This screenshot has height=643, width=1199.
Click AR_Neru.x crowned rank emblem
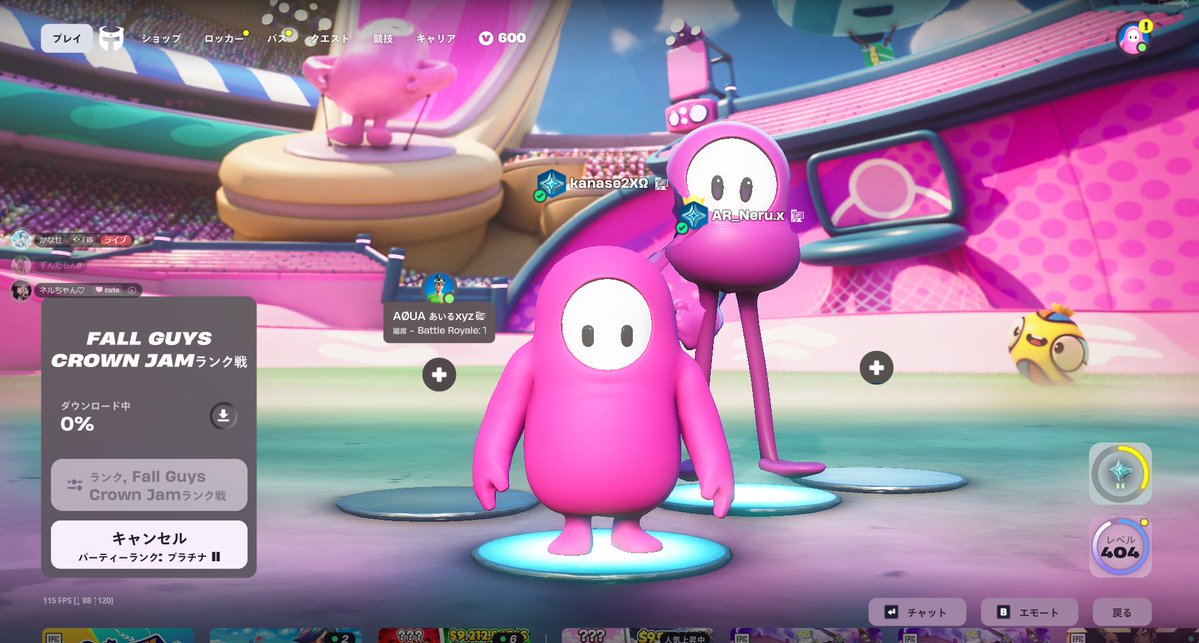click(x=693, y=216)
